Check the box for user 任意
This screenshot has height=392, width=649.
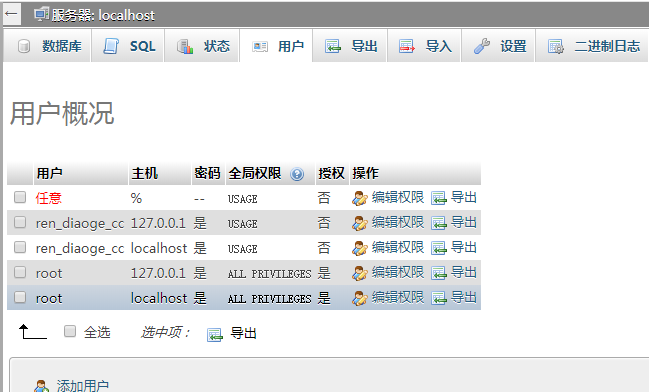pos(20,197)
